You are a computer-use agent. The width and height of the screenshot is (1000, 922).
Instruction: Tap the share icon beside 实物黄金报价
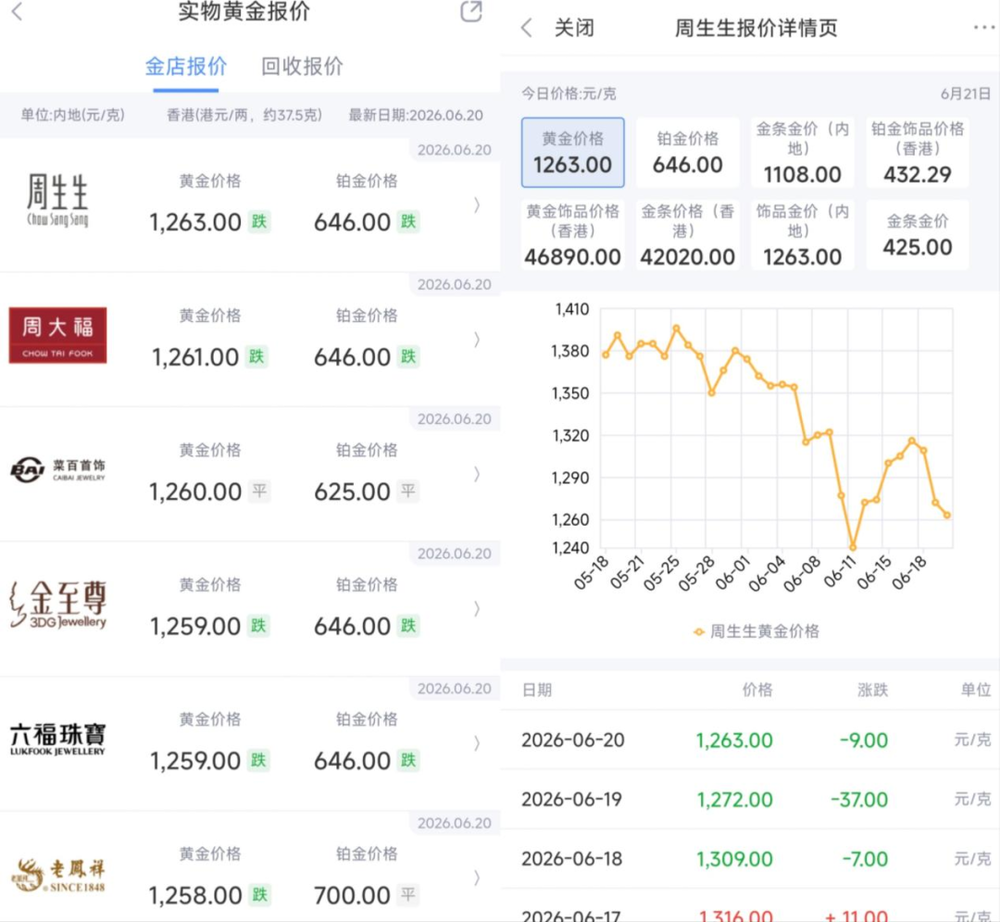click(471, 11)
